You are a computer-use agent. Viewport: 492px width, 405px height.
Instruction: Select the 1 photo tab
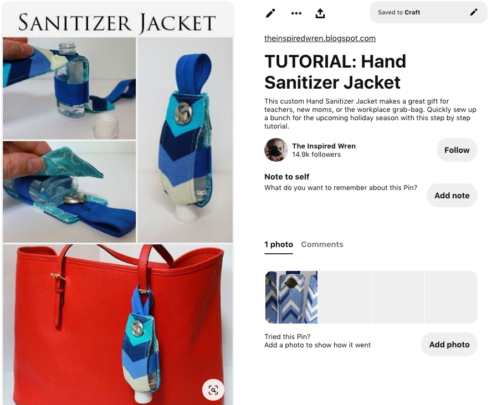(279, 244)
